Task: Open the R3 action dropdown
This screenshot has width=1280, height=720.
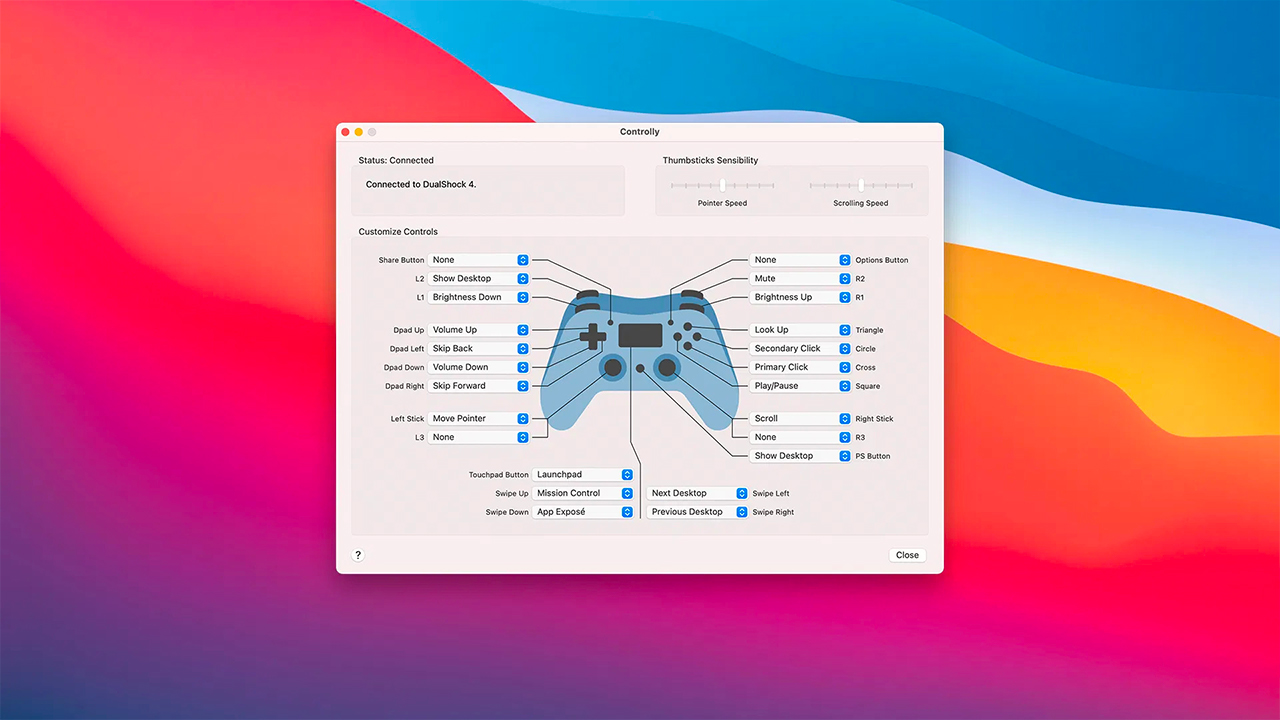Action: tap(801, 437)
